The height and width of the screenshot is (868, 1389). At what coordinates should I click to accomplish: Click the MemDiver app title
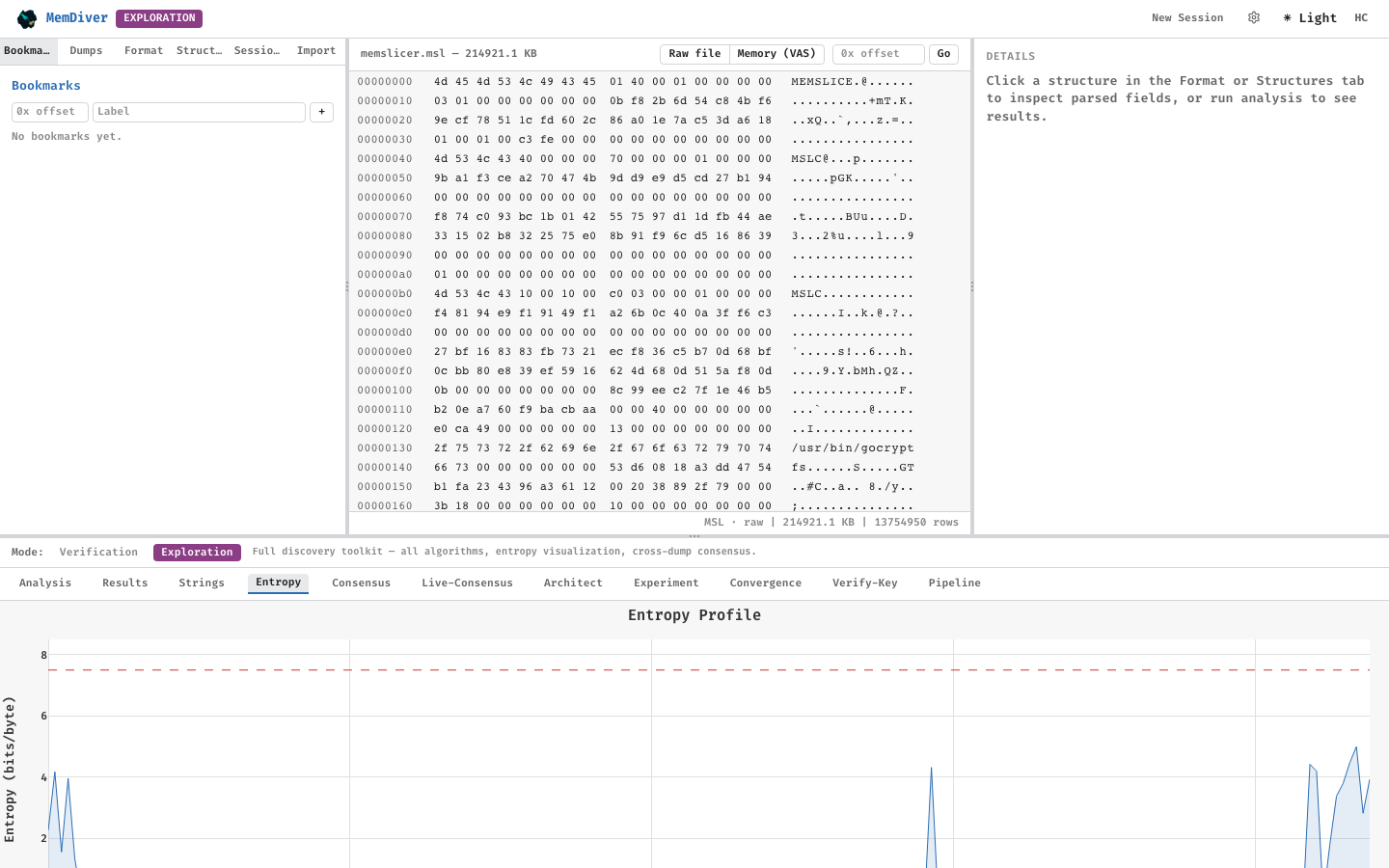(77, 18)
